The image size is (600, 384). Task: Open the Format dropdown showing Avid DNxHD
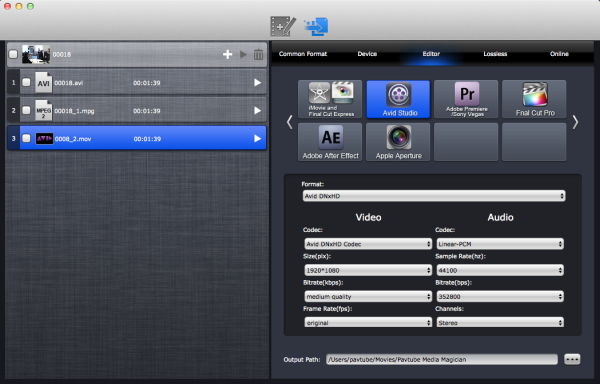[434, 196]
